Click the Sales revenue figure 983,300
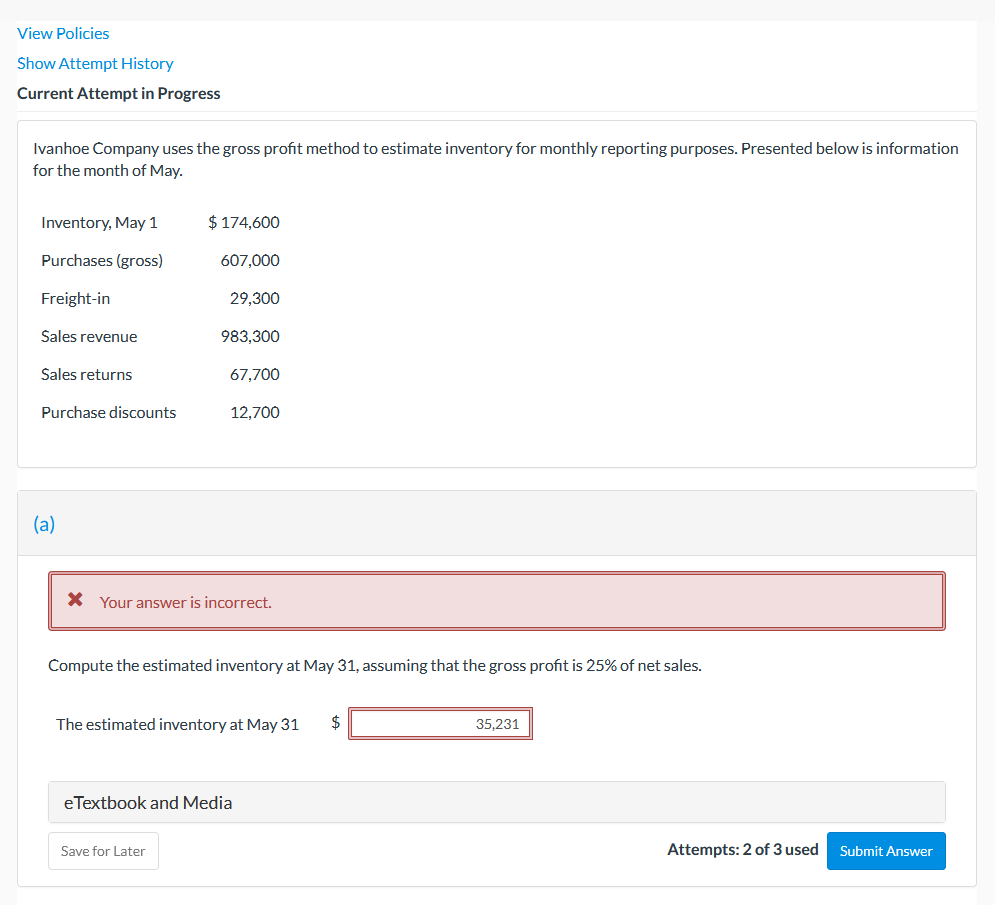This screenshot has width=995, height=905. click(x=250, y=336)
